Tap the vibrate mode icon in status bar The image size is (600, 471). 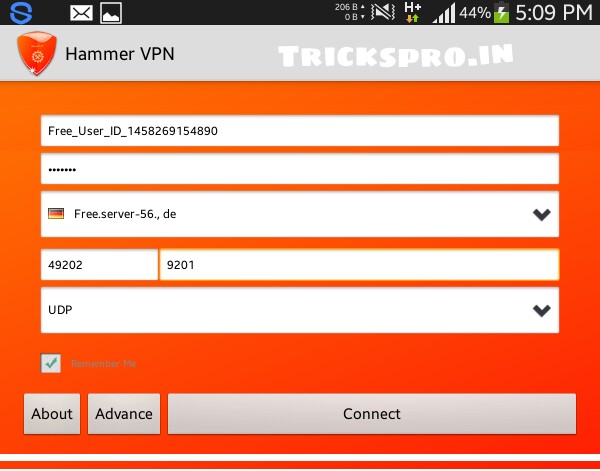(383, 13)
